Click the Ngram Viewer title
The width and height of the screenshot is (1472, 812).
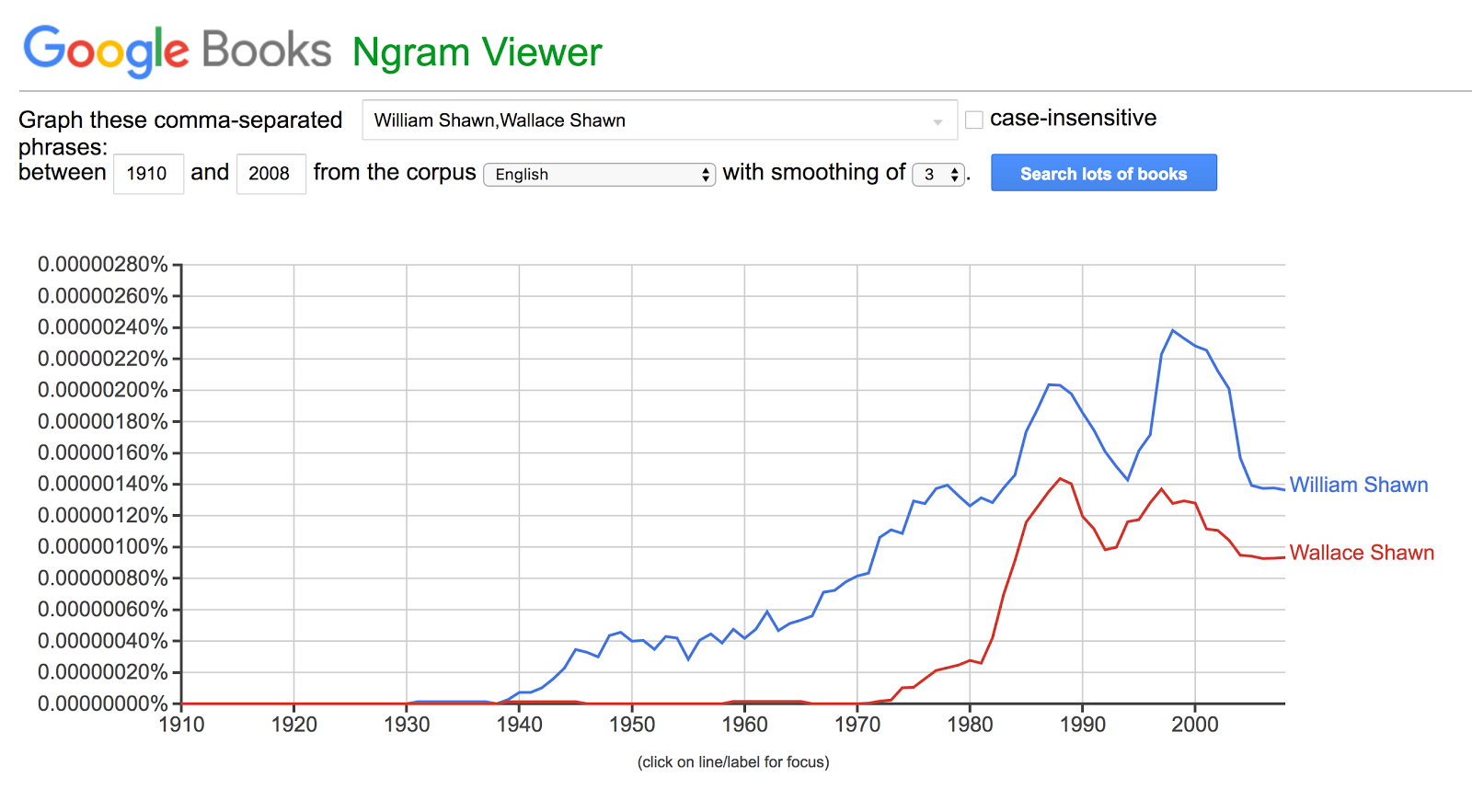tap(477, 52)
